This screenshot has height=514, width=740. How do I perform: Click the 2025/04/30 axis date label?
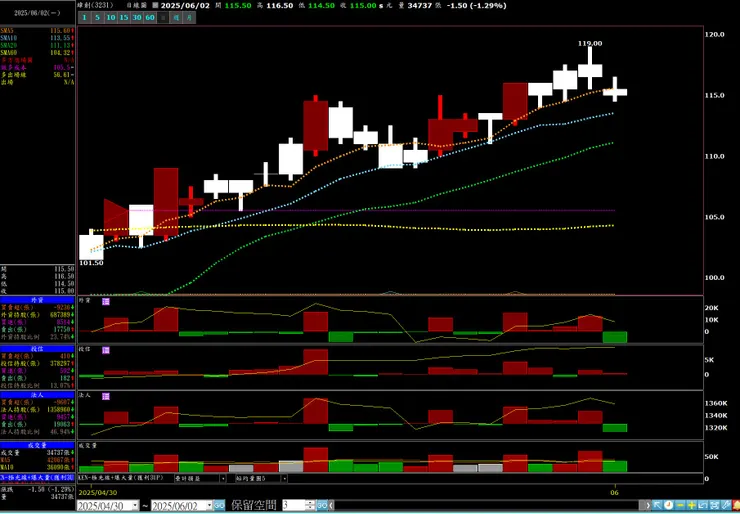(98, 493)
